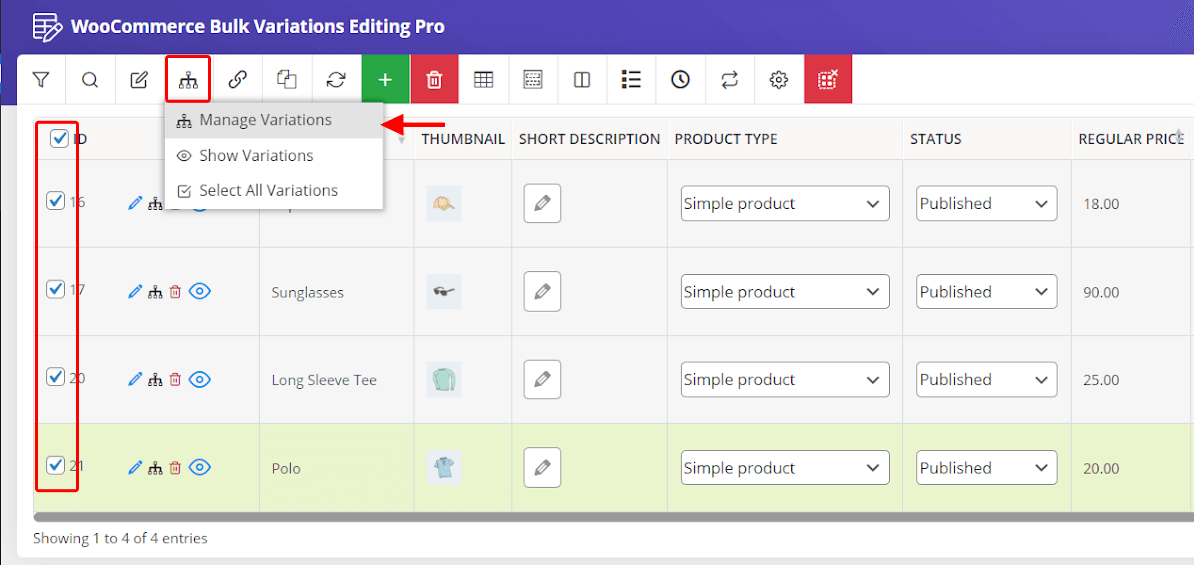
Task: Click the variations hierarchy toolbar icon
Action: tap(188, 80)
